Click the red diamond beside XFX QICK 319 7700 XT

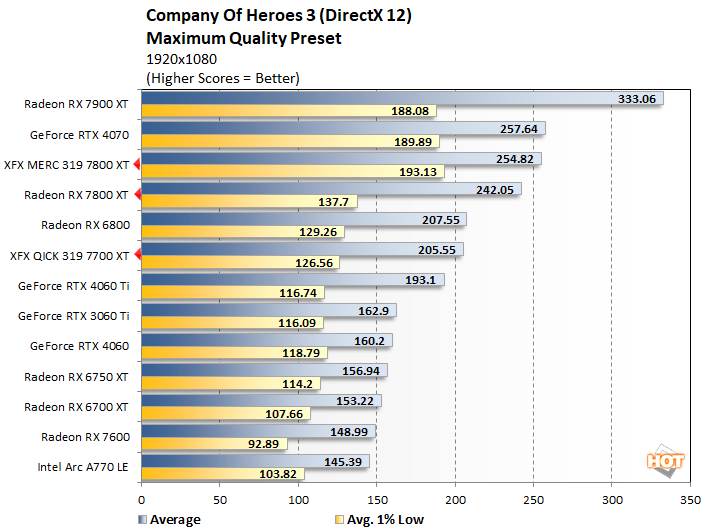(138, 255)
